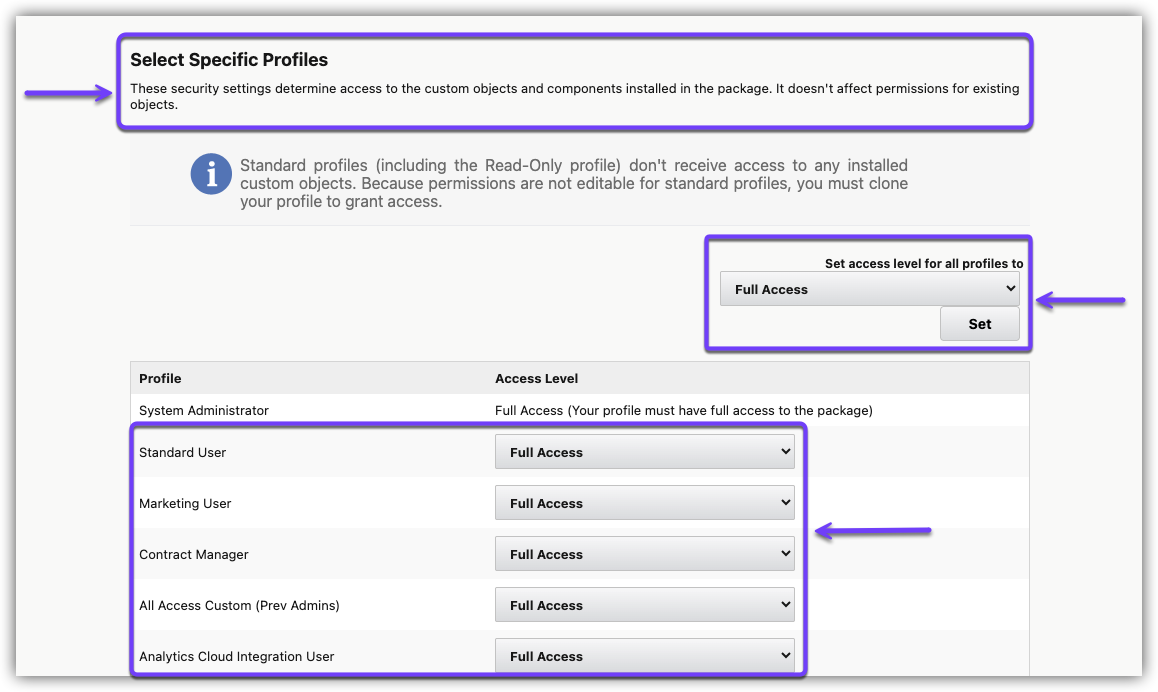Click the purple arrow pointing at the heading

click(x=69, y=94)
